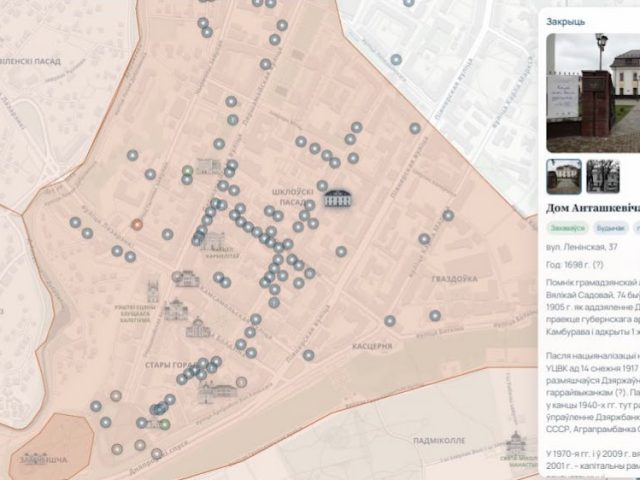The width and height of the screenshot is (640, 480).
Task: Click the highlighted blue Dом Анташкевіча building icon
Action: click(338, 198)
